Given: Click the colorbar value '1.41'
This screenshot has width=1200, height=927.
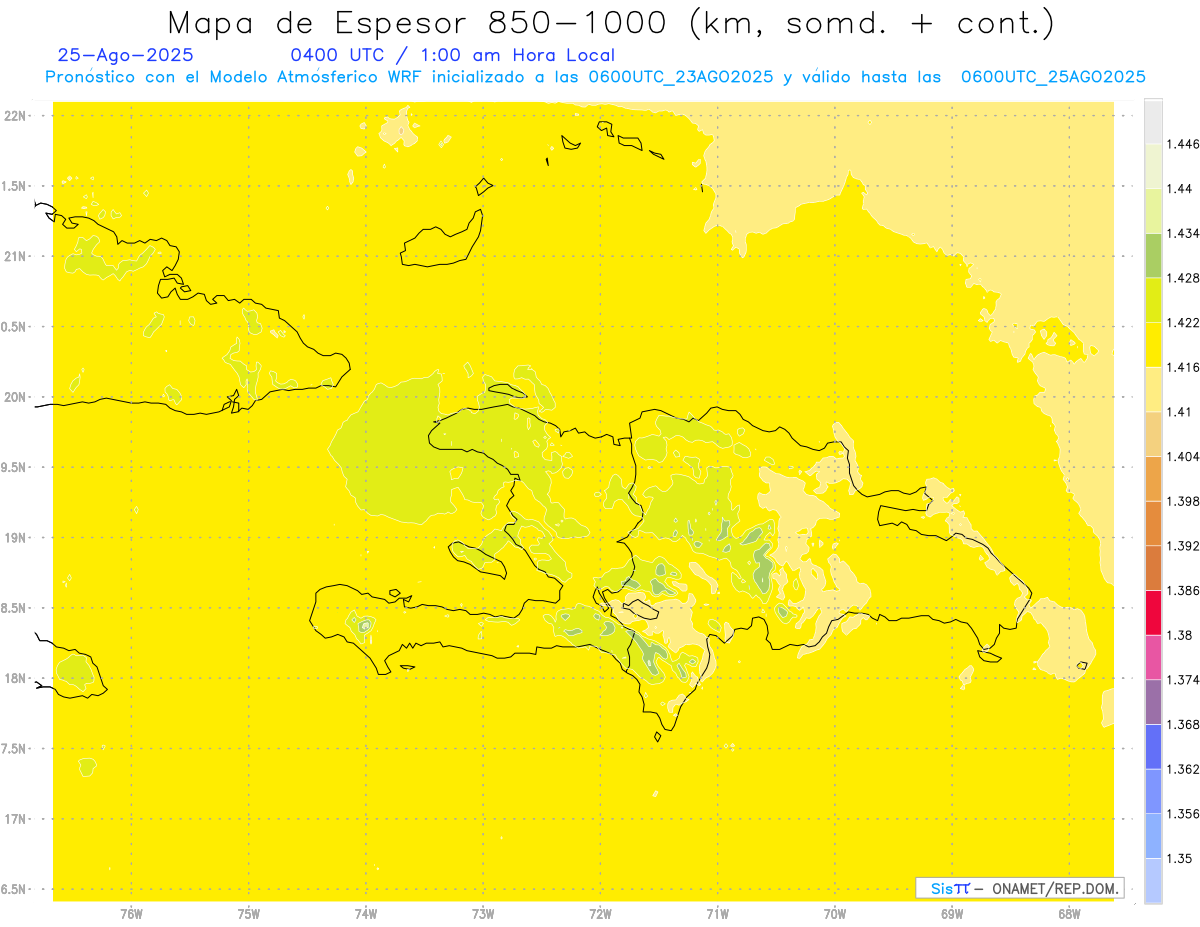Looking at the screenshot, I should (x=1179, y=412).
